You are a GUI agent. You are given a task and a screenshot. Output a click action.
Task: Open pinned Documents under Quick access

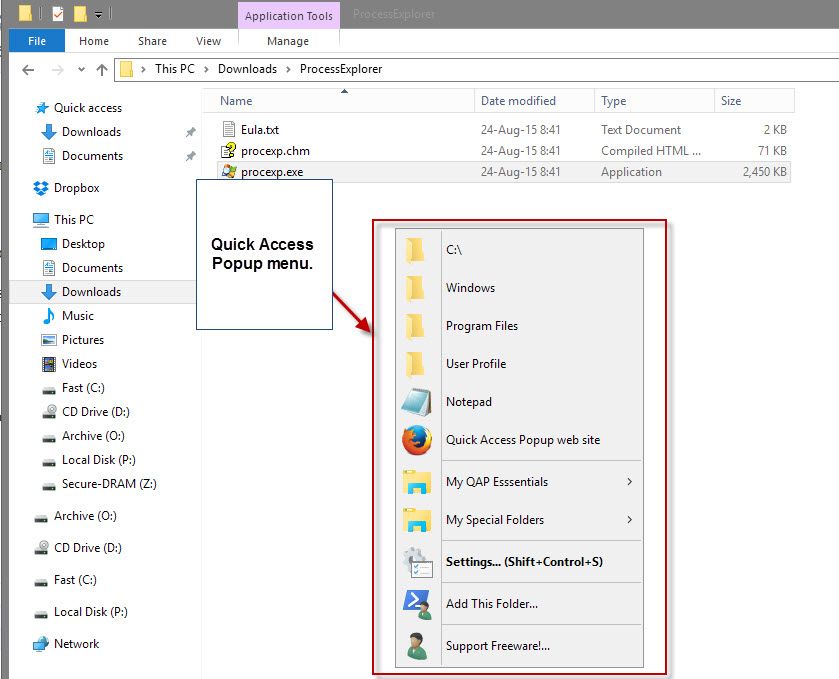click(x=92, y=156)
